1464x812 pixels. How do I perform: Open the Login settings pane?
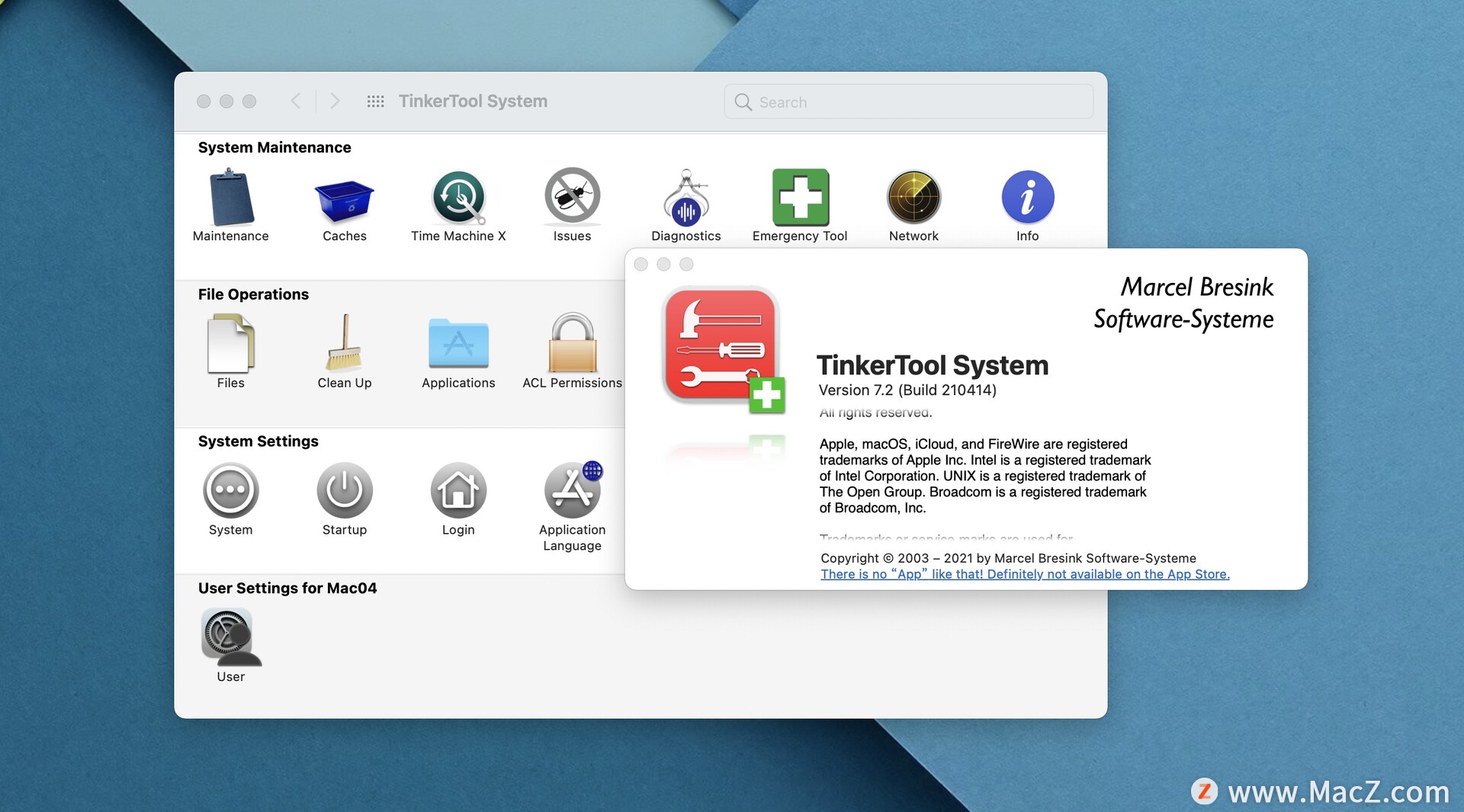coord(458,499)
